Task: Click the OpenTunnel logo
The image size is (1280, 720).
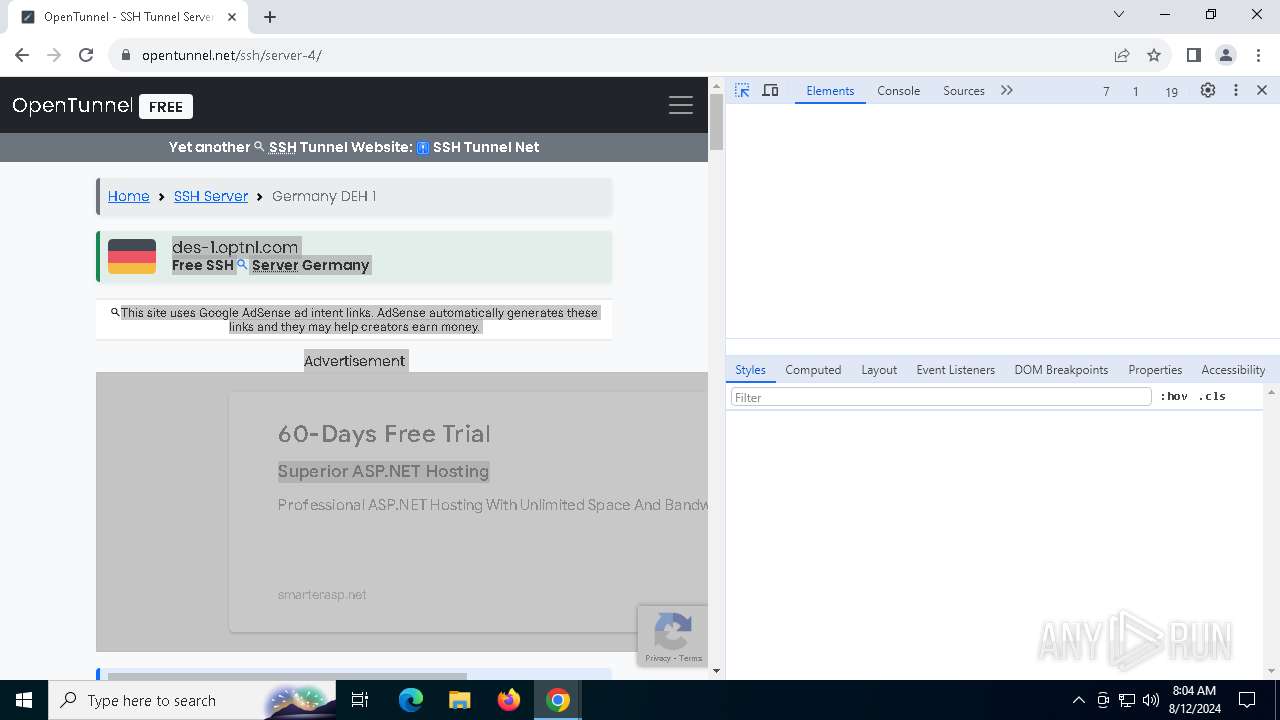Action: click(x=72, y=105)
